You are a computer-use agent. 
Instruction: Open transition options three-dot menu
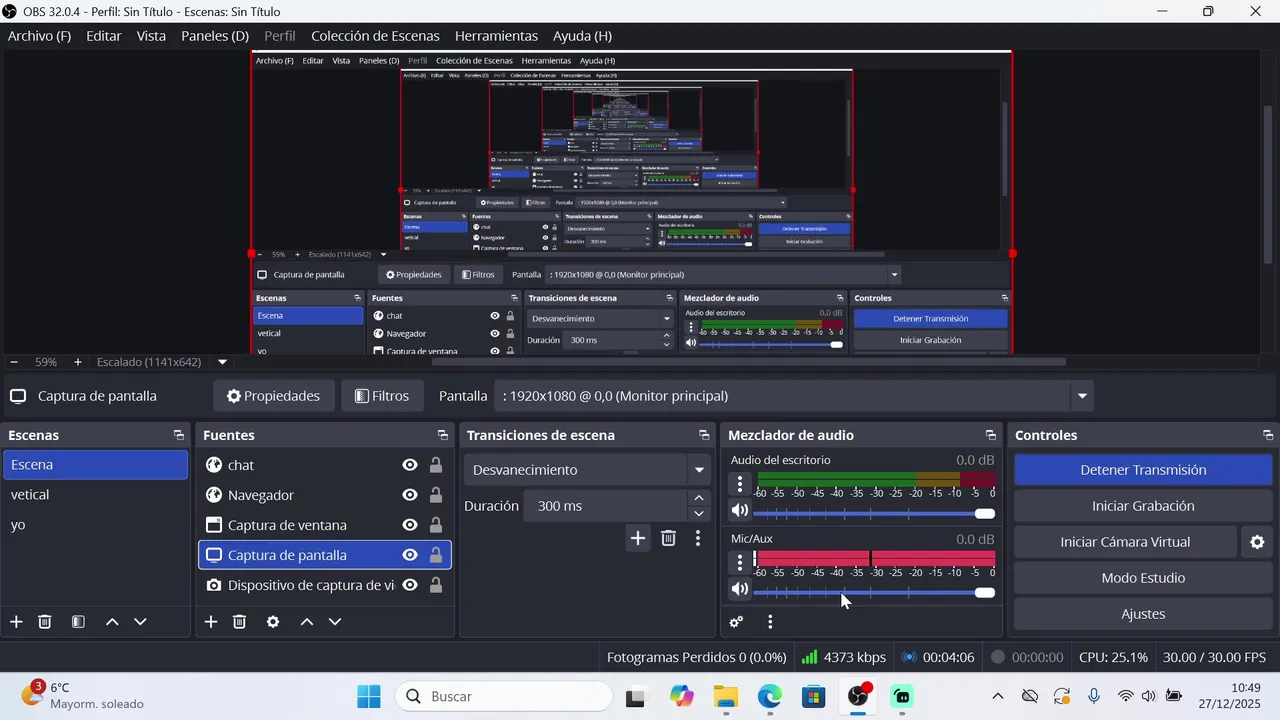tap(698, 538)
